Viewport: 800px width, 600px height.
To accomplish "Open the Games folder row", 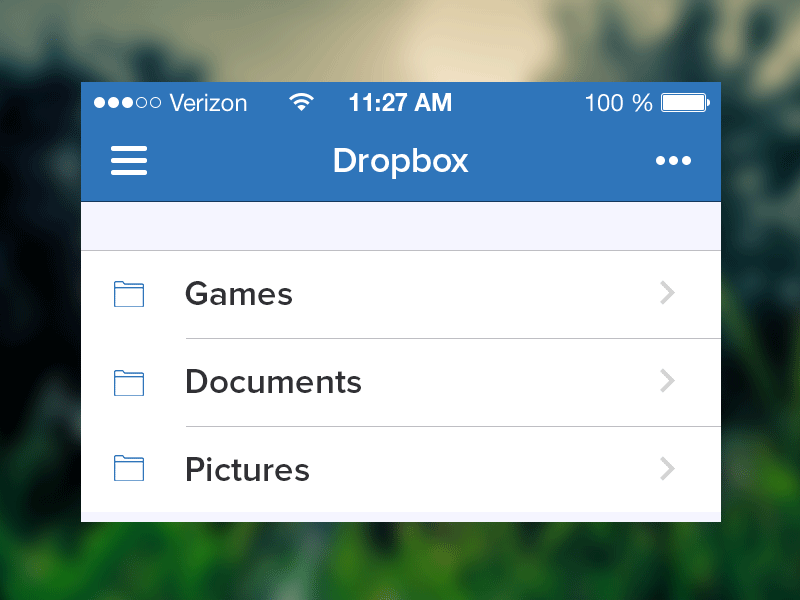I will click(x=400, y=293).
